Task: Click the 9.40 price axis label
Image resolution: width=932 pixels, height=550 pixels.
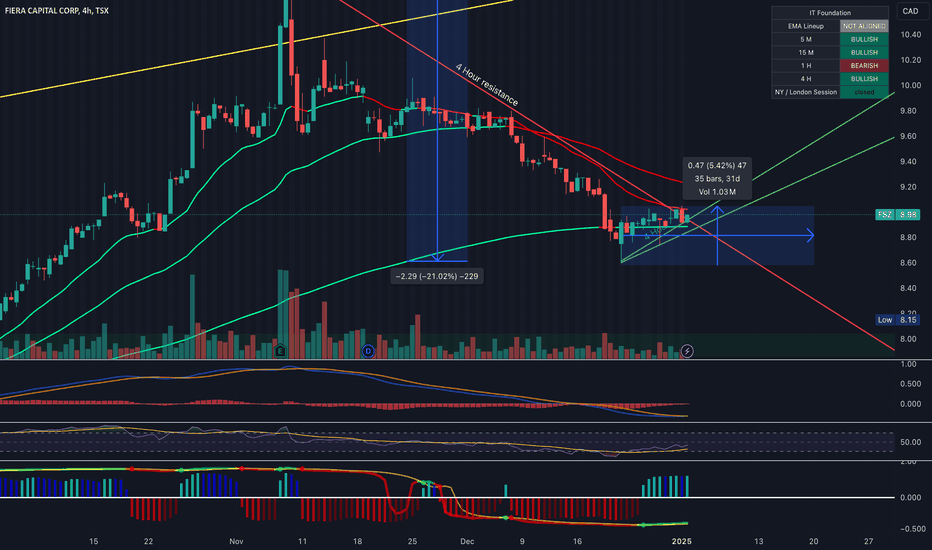Action: click(908, 162)
